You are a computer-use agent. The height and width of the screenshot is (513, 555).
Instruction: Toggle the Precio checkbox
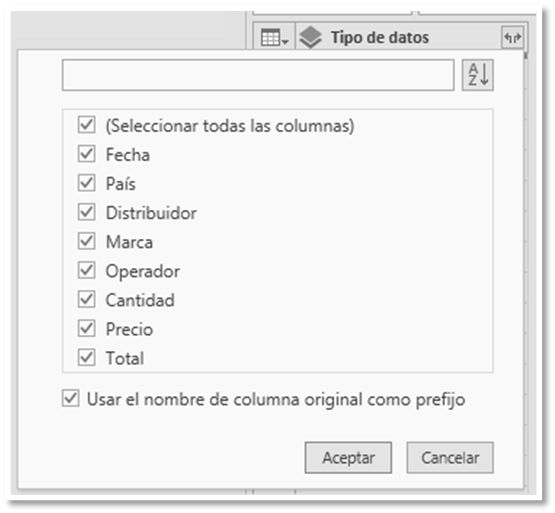[86, 329]
